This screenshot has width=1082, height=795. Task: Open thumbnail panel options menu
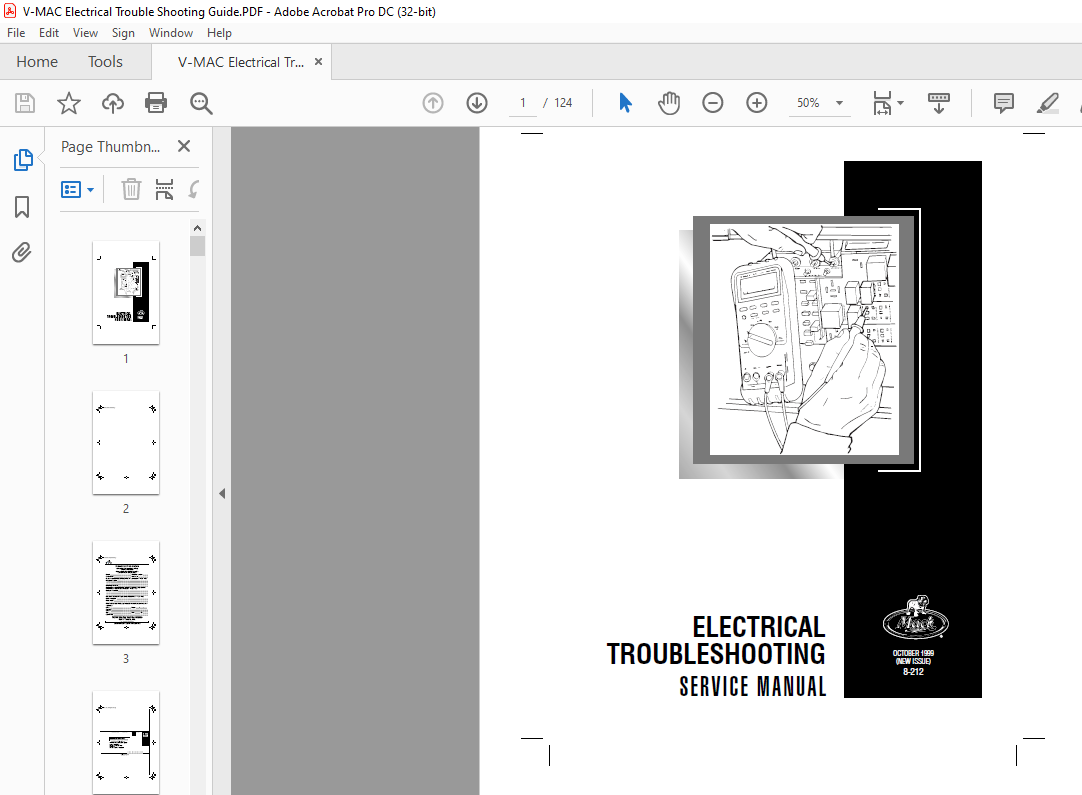point(77,189)
